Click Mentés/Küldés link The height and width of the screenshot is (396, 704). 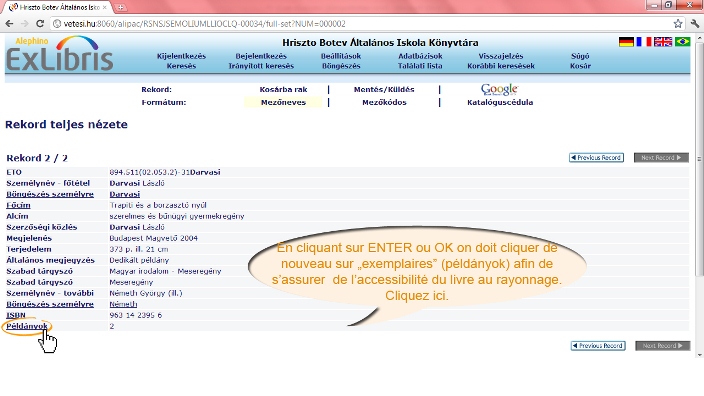pyautogui.click(x=384, y=89)
